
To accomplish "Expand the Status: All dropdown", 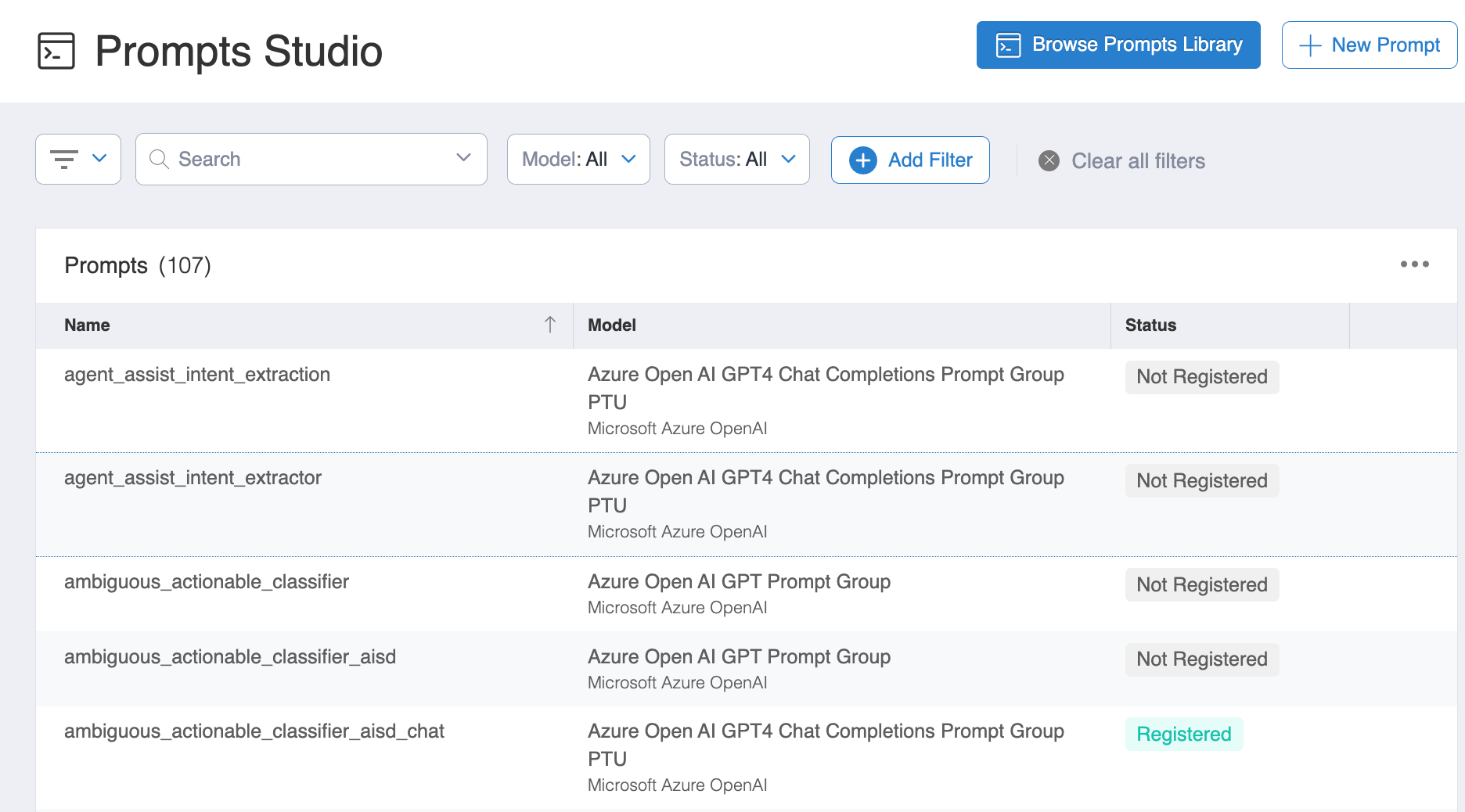I will pos(736,160).
